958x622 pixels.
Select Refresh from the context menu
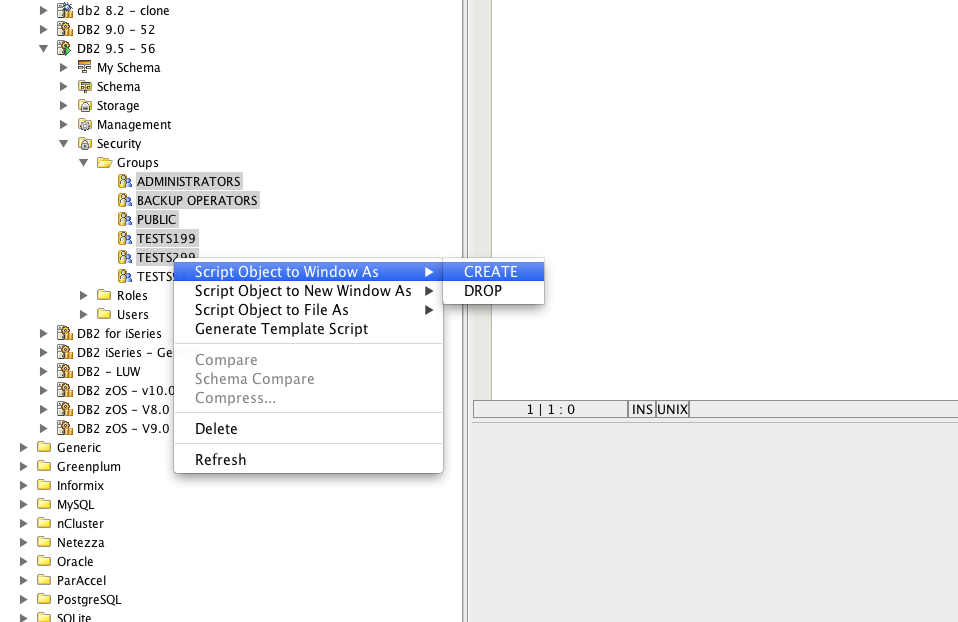click(x=309, y=459)
